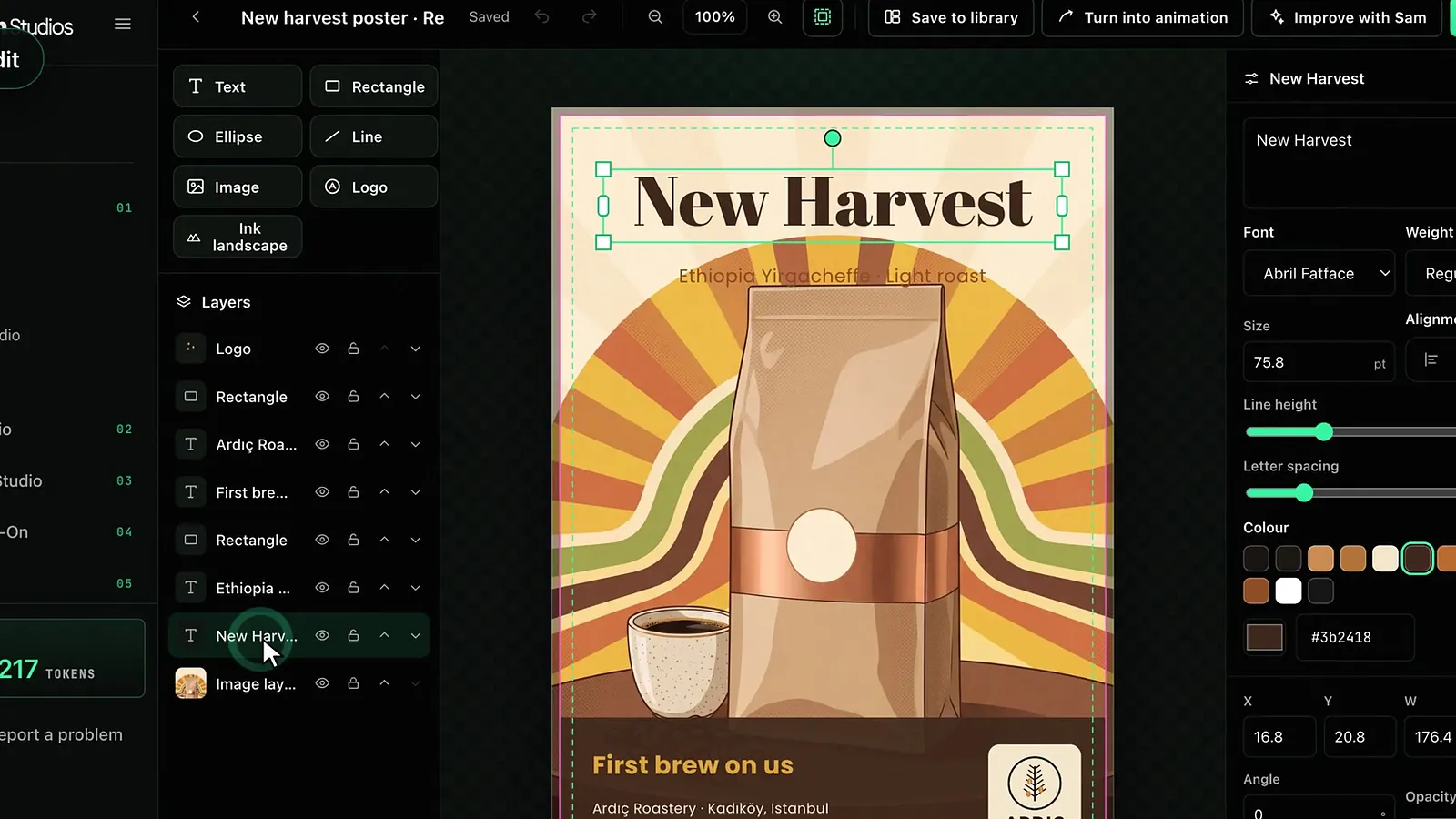The width and height of the screenshot is (1456, 819).
Task: Move the Image lay... layer up
Action: coord(385,683)
